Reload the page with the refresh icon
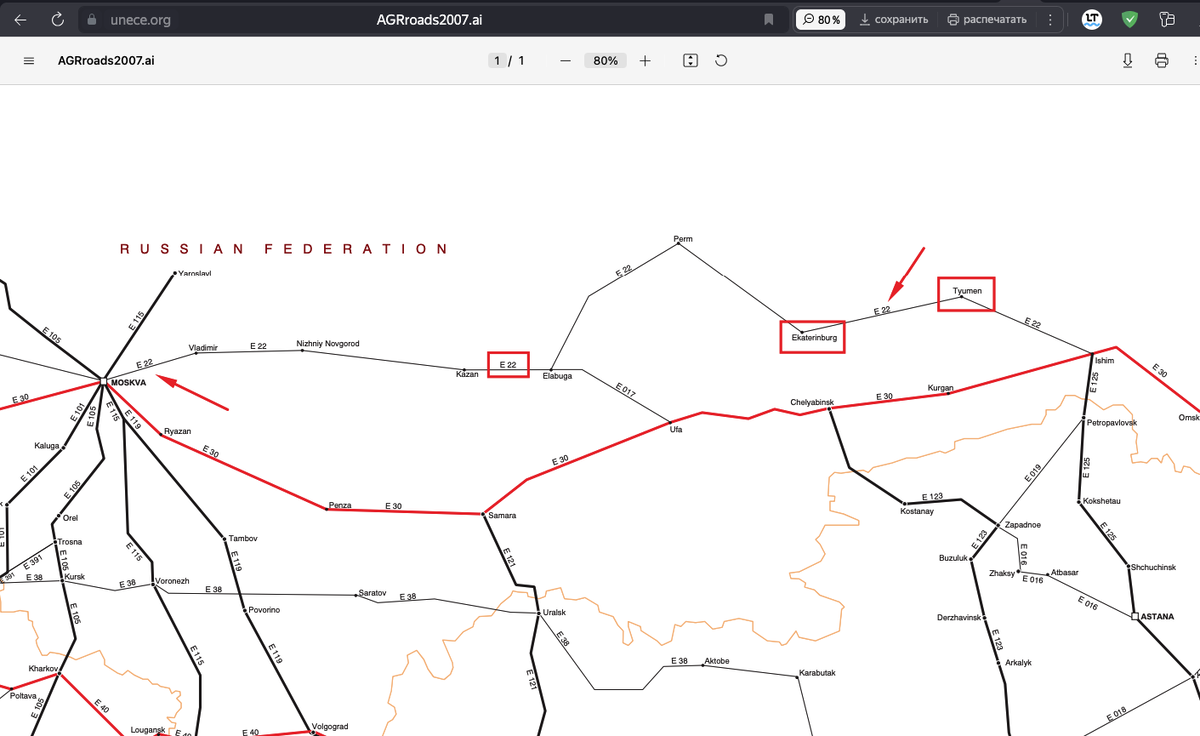The height and width of the screenshot is (736, 1200). (57, 19)
